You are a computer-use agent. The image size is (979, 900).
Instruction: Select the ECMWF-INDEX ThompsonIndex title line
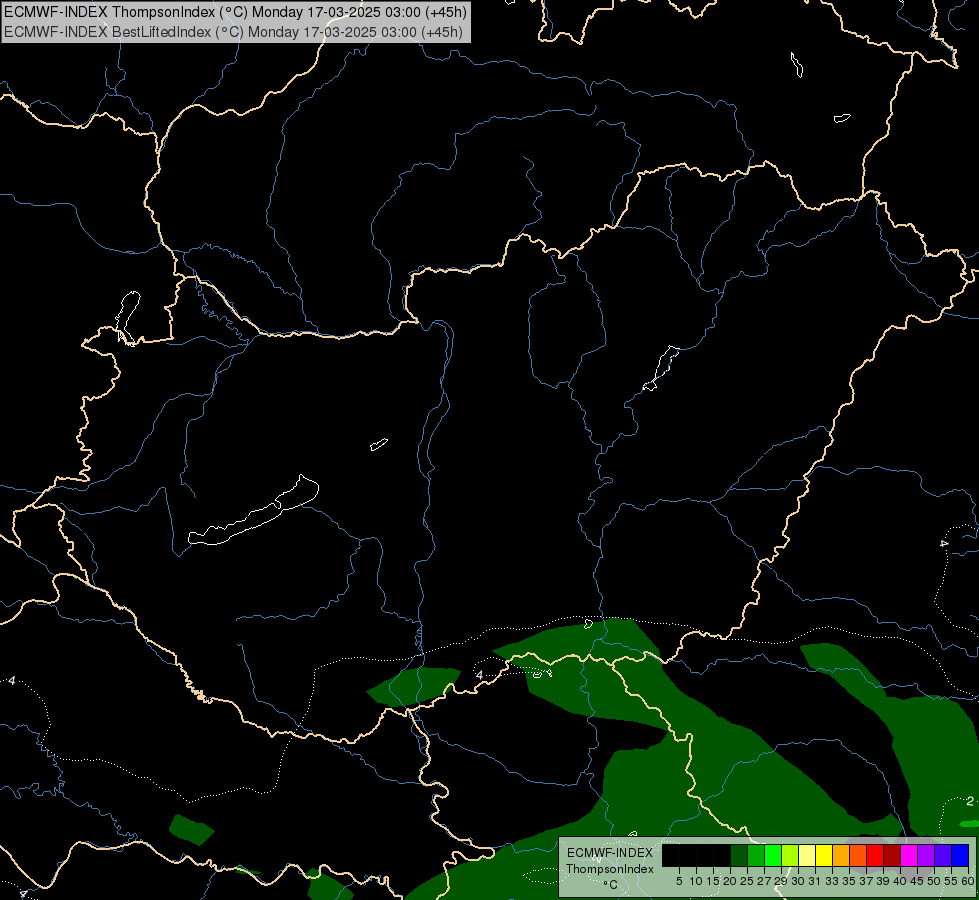coord(235,12)
